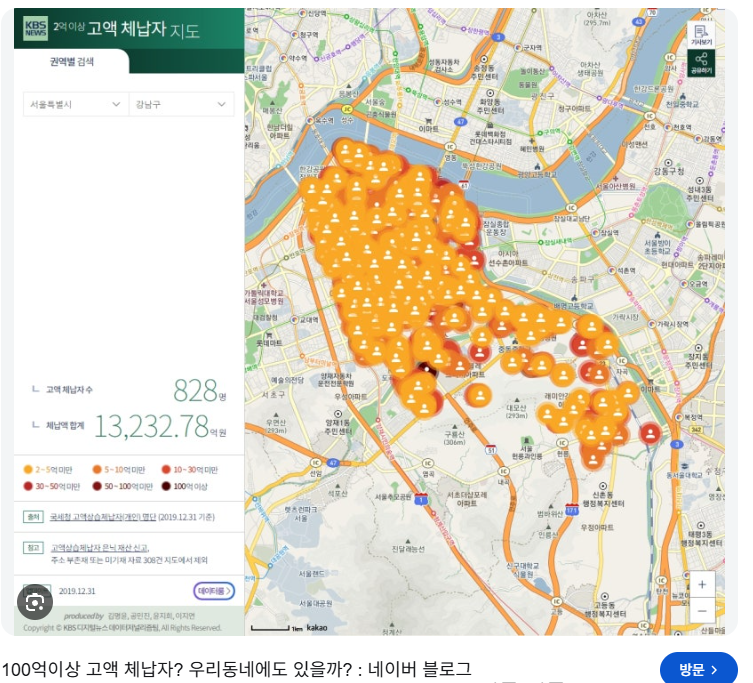753x683 pixels.
Task: Click the 13,232.78억원 total amount
Action: click(160, 427)
